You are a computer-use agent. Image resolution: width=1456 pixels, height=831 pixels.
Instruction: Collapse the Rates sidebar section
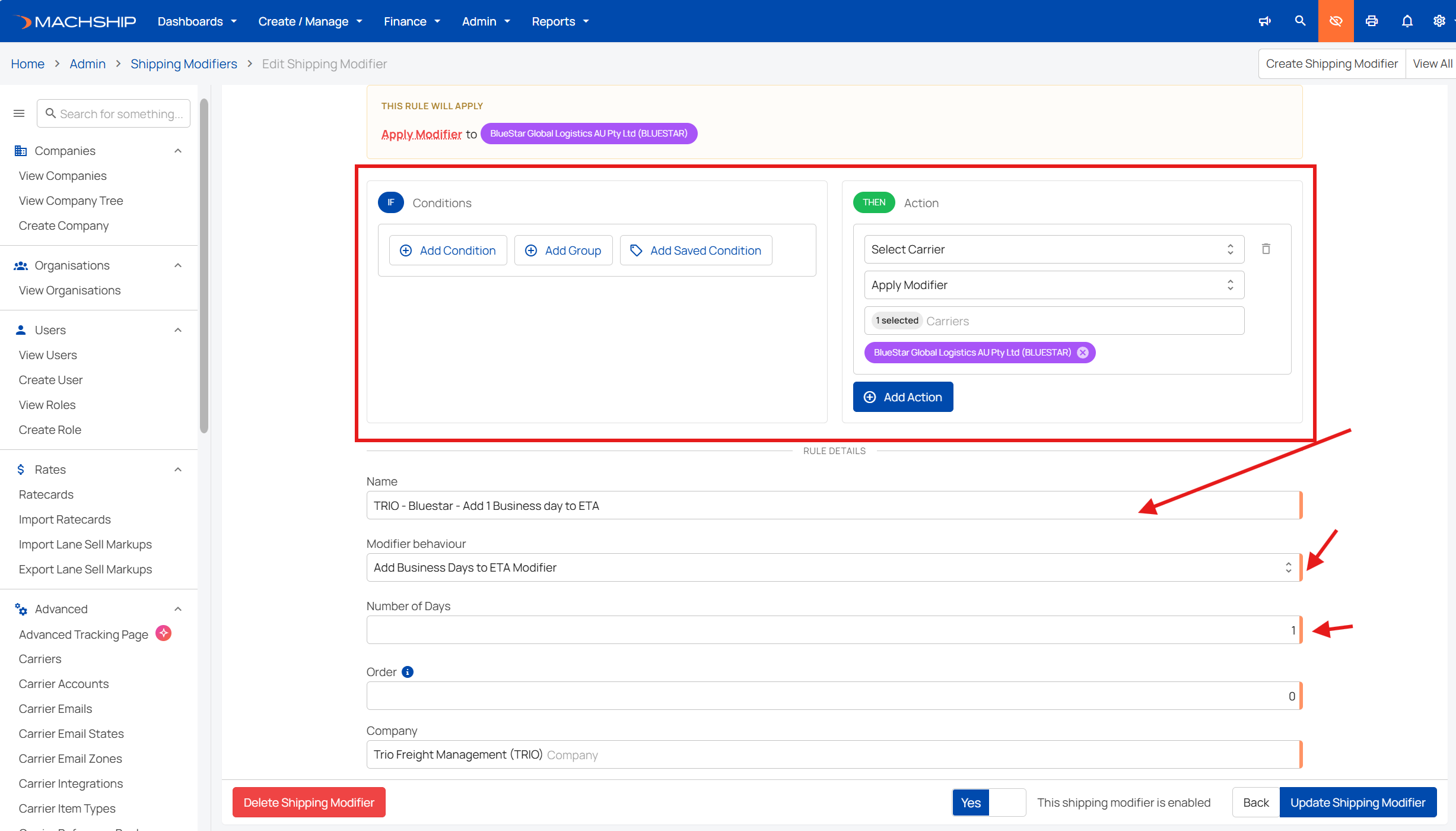pos(178,470)
